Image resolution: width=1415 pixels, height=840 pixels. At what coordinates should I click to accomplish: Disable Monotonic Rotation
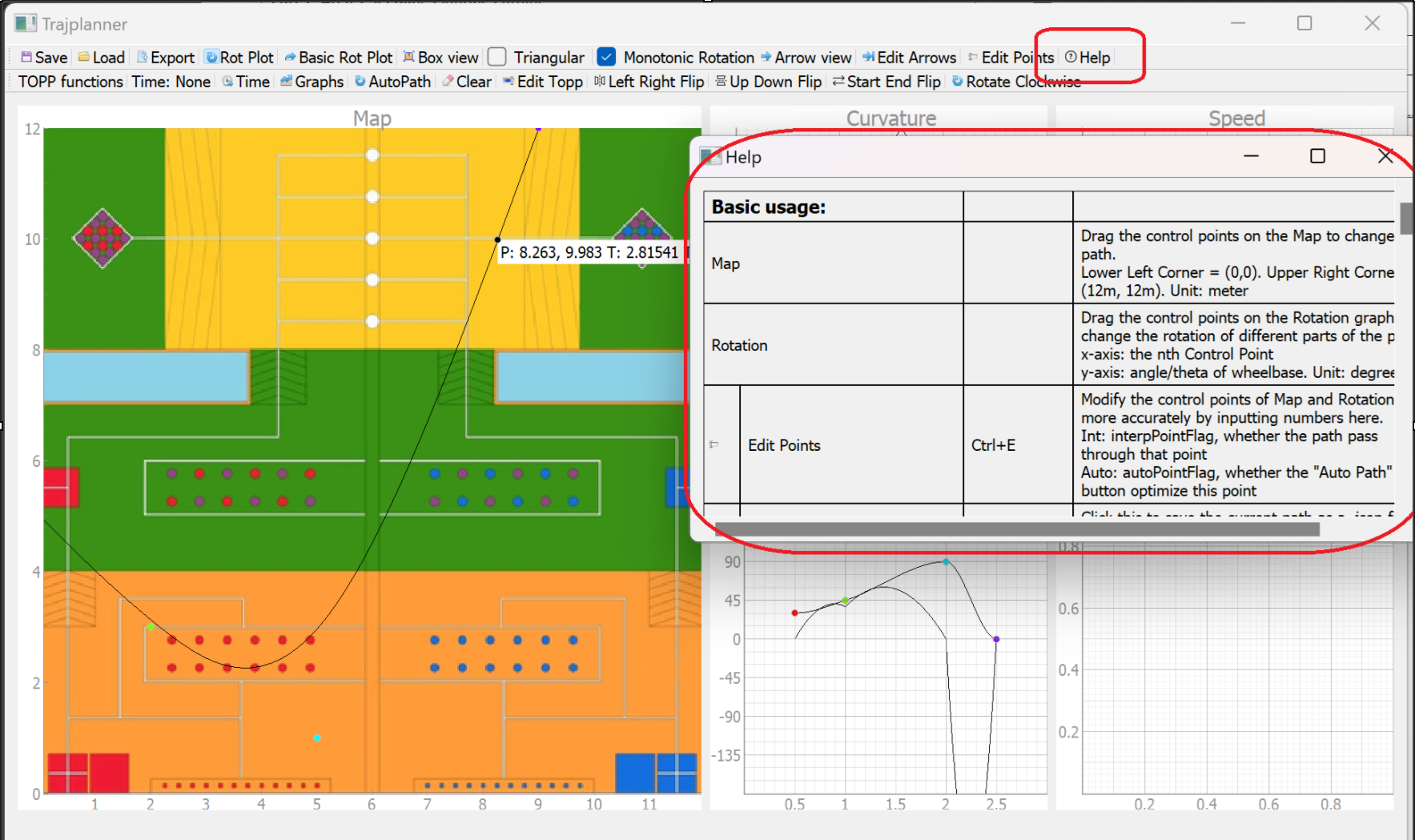click(x=606, y=57)
